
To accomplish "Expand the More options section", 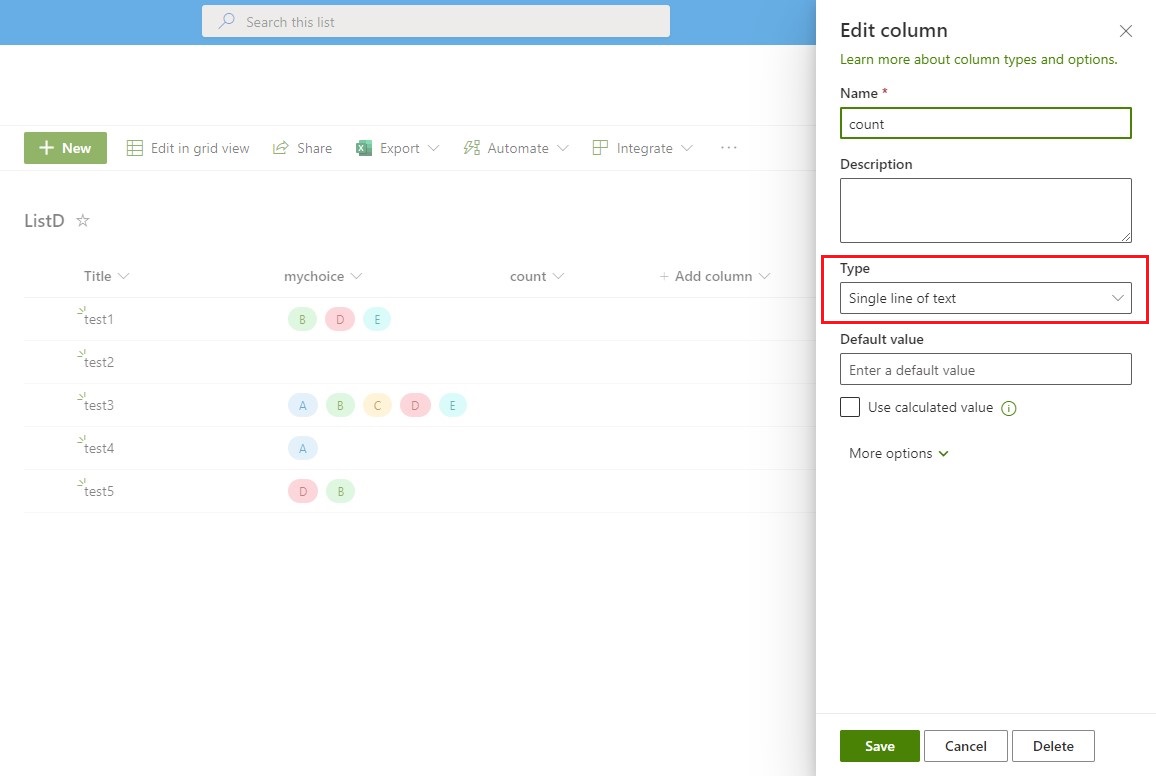I will [x=898, y=453].
